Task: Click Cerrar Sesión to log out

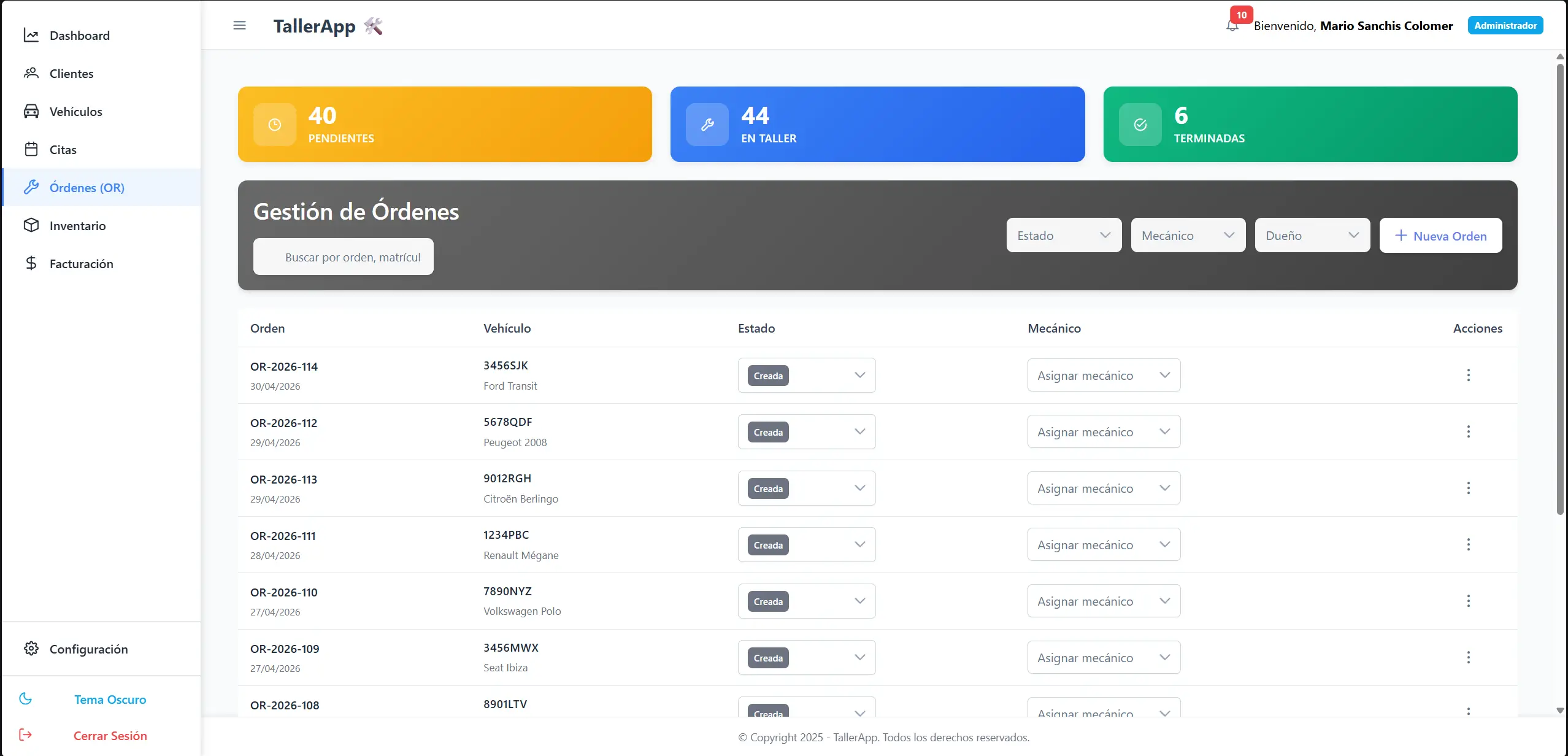Action: pos(101,735)
